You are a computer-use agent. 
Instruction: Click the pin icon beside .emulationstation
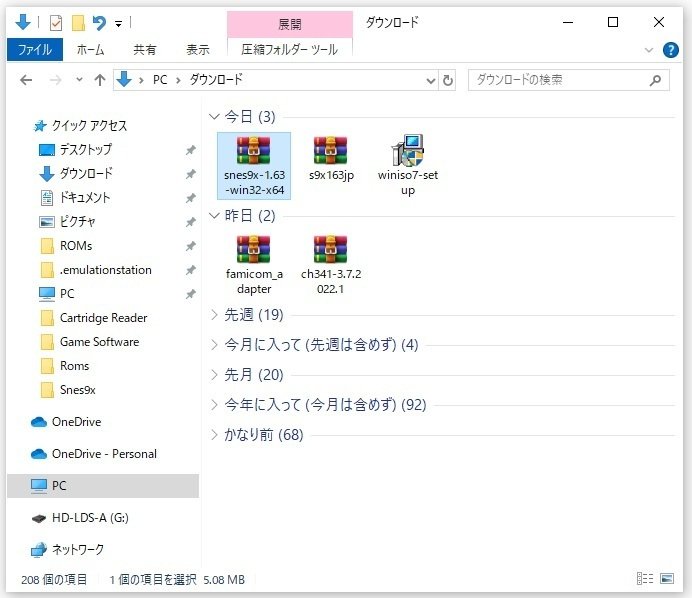pos(191,270)
